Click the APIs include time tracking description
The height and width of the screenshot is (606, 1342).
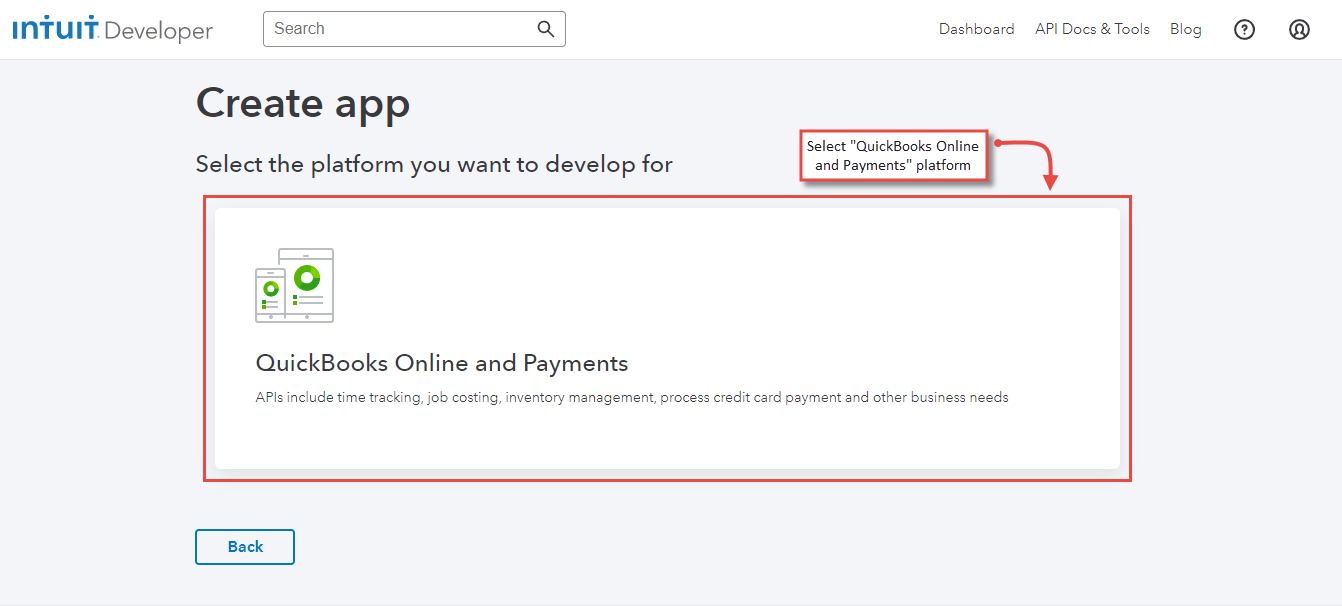(632, 398)
